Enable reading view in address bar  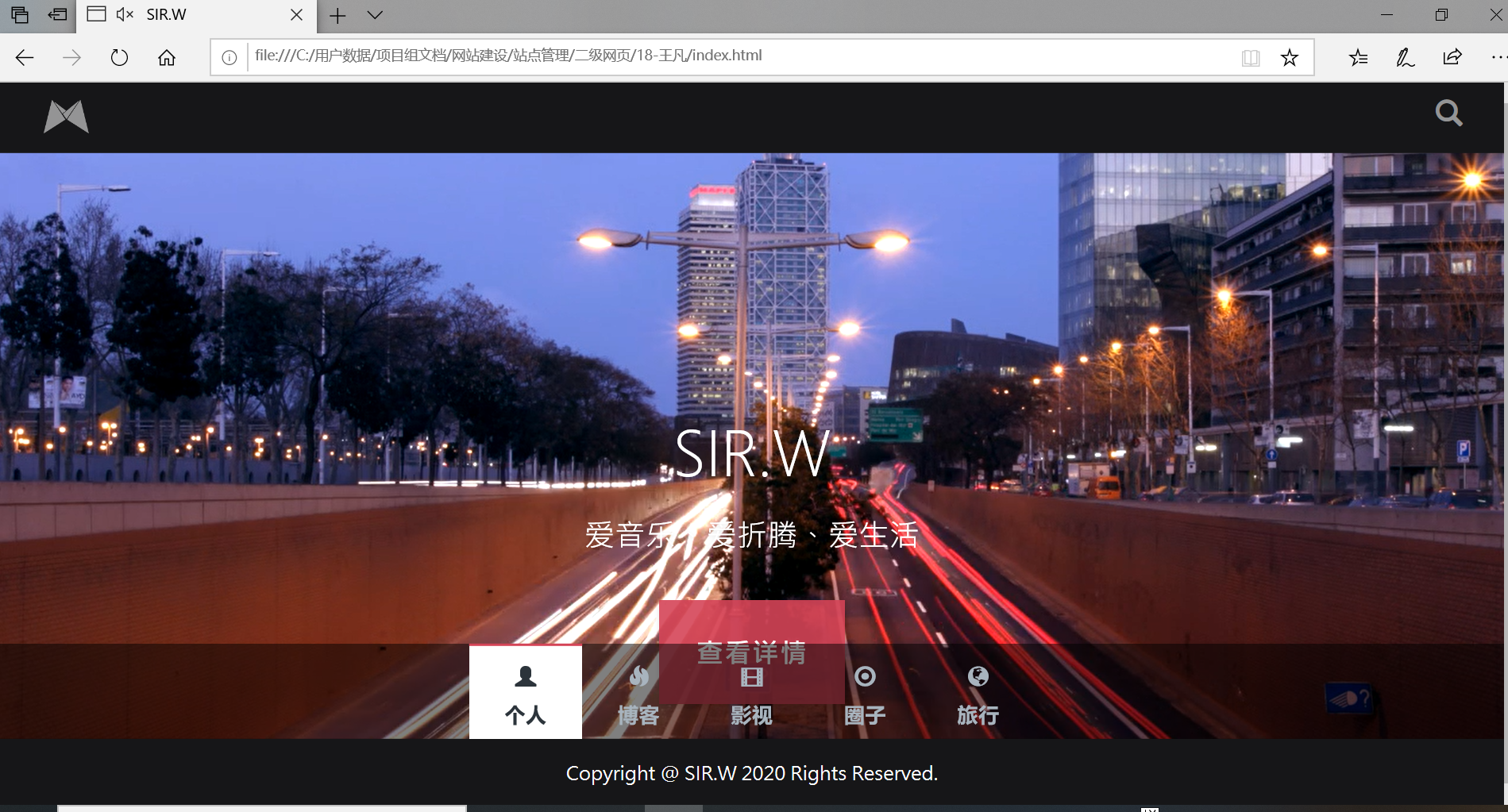point(1251,57)
